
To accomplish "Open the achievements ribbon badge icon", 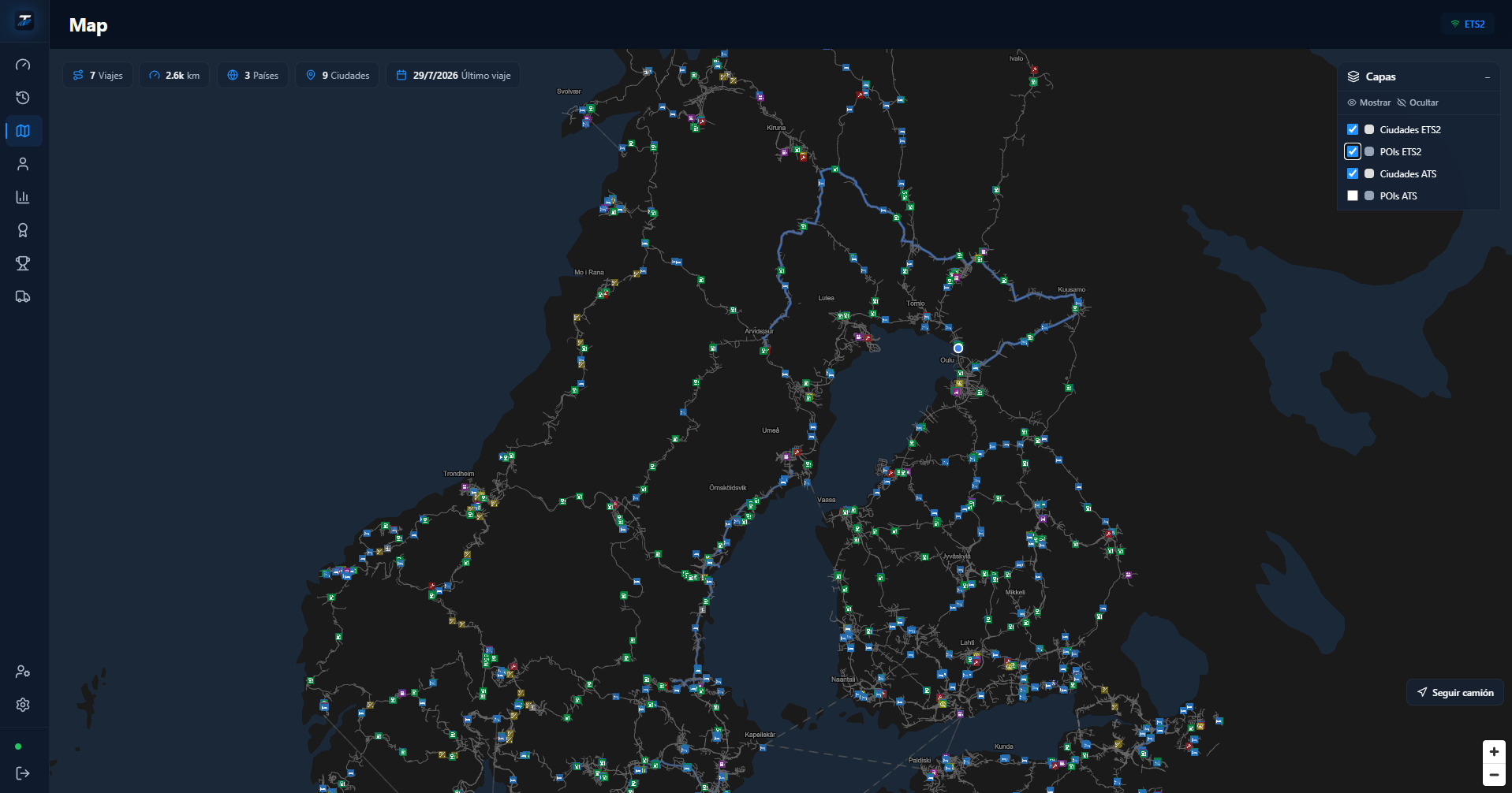I will [x=23, y=230].
